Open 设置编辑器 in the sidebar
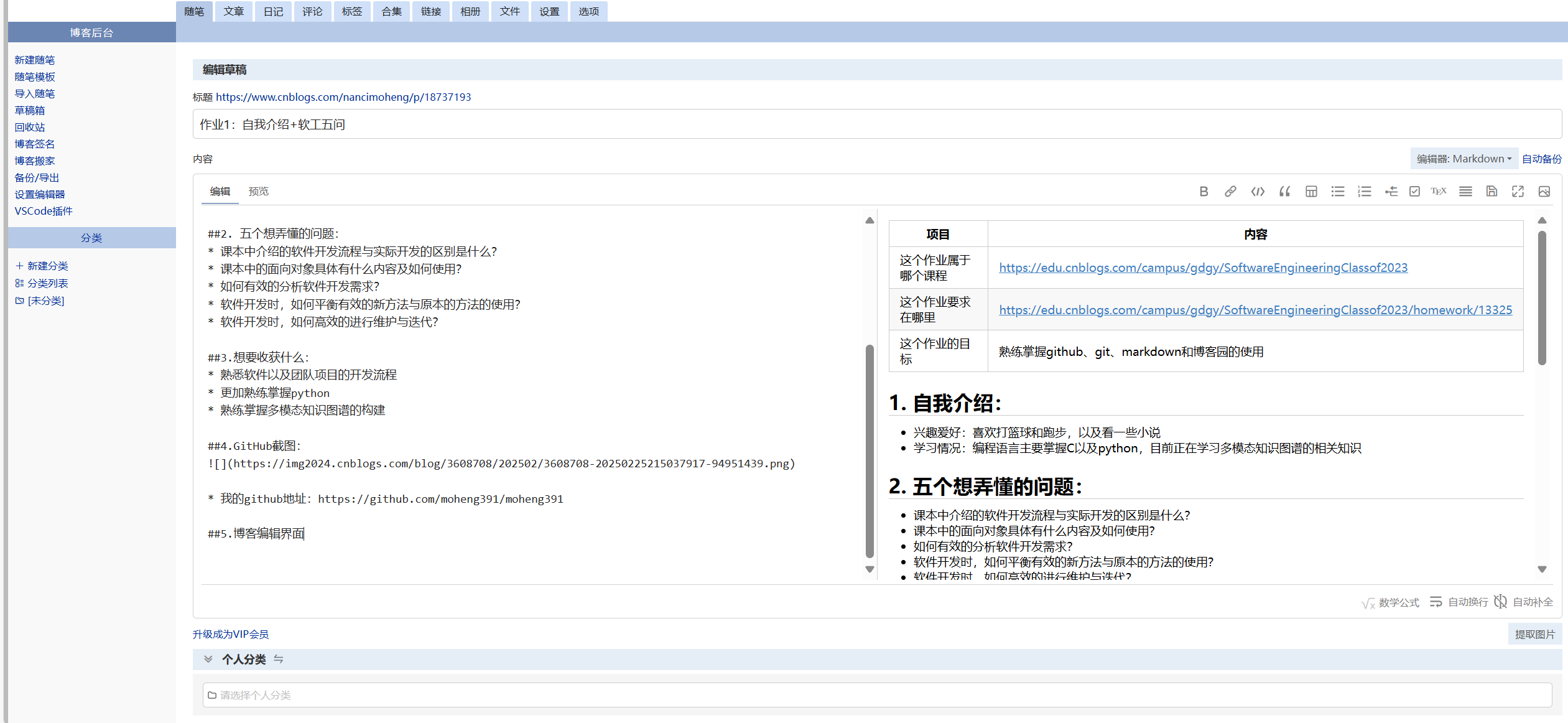 coord(40,195)
